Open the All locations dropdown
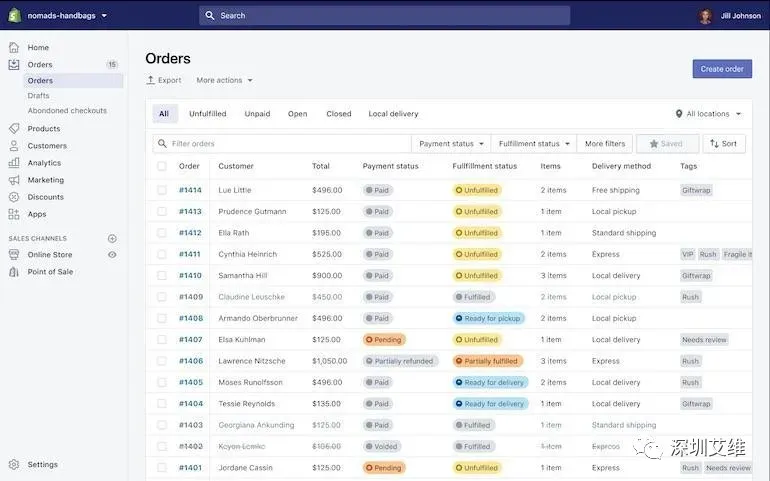770x481 pixels. click(708, 113)
